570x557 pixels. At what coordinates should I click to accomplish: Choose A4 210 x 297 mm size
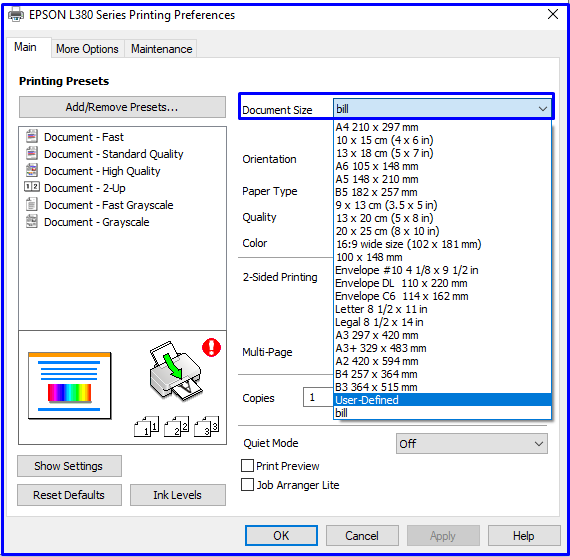click(442, 127)
